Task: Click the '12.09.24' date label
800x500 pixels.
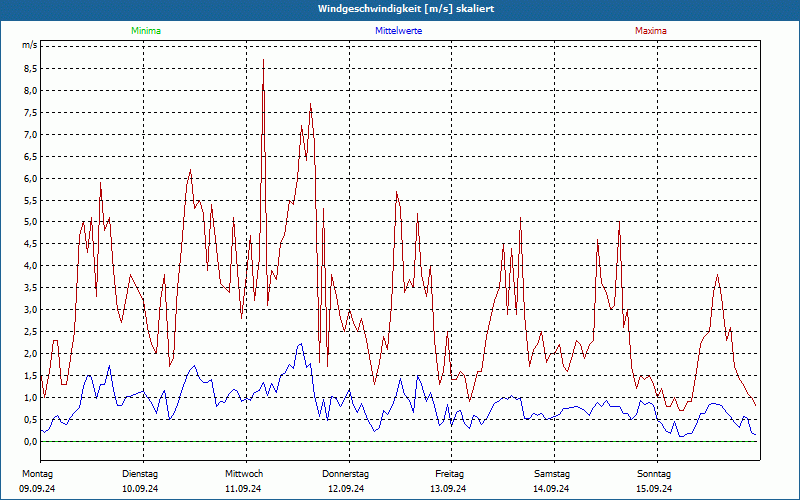Action: [346, 489]
